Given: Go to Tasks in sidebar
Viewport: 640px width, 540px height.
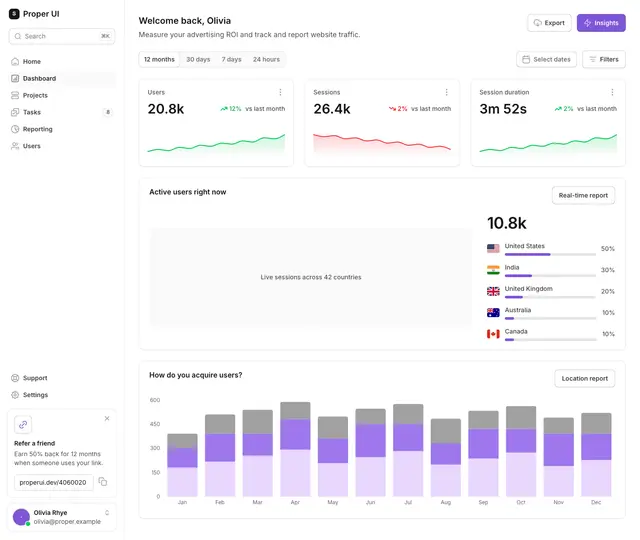Looking at the screenshot, I should coord(62,112).
